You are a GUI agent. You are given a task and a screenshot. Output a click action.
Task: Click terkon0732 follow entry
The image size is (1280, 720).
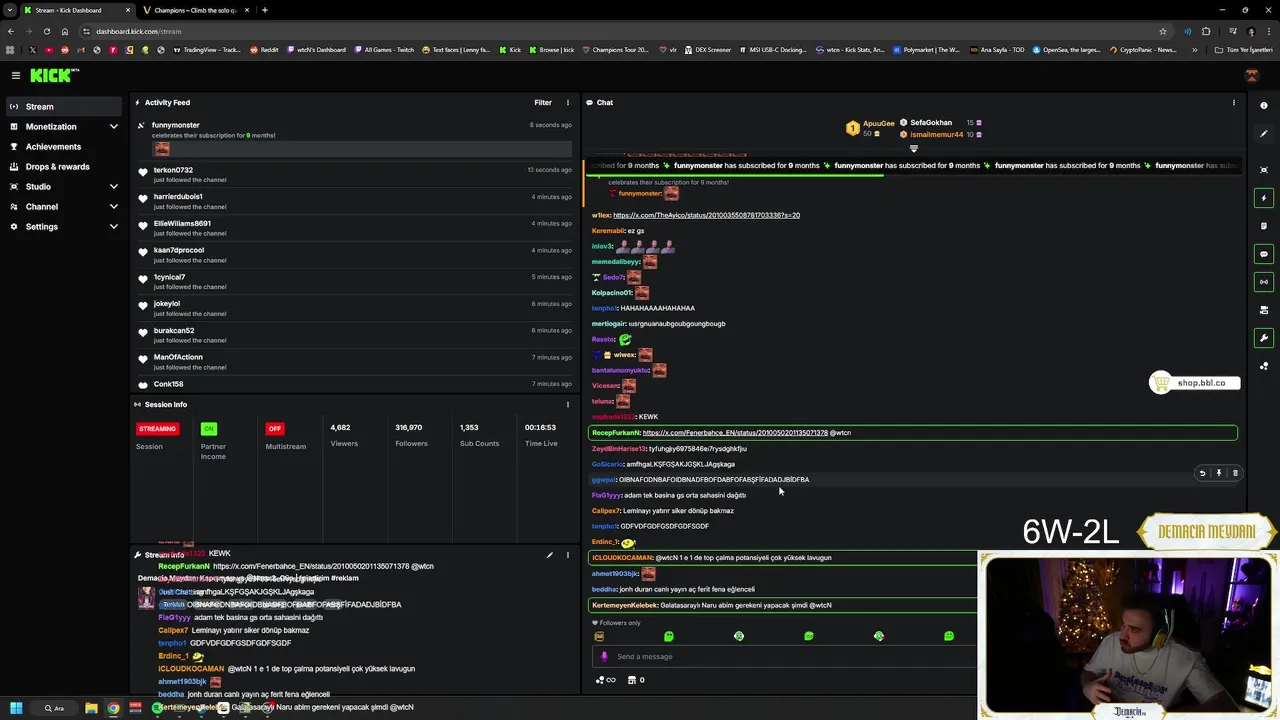(x=355, y=175)
